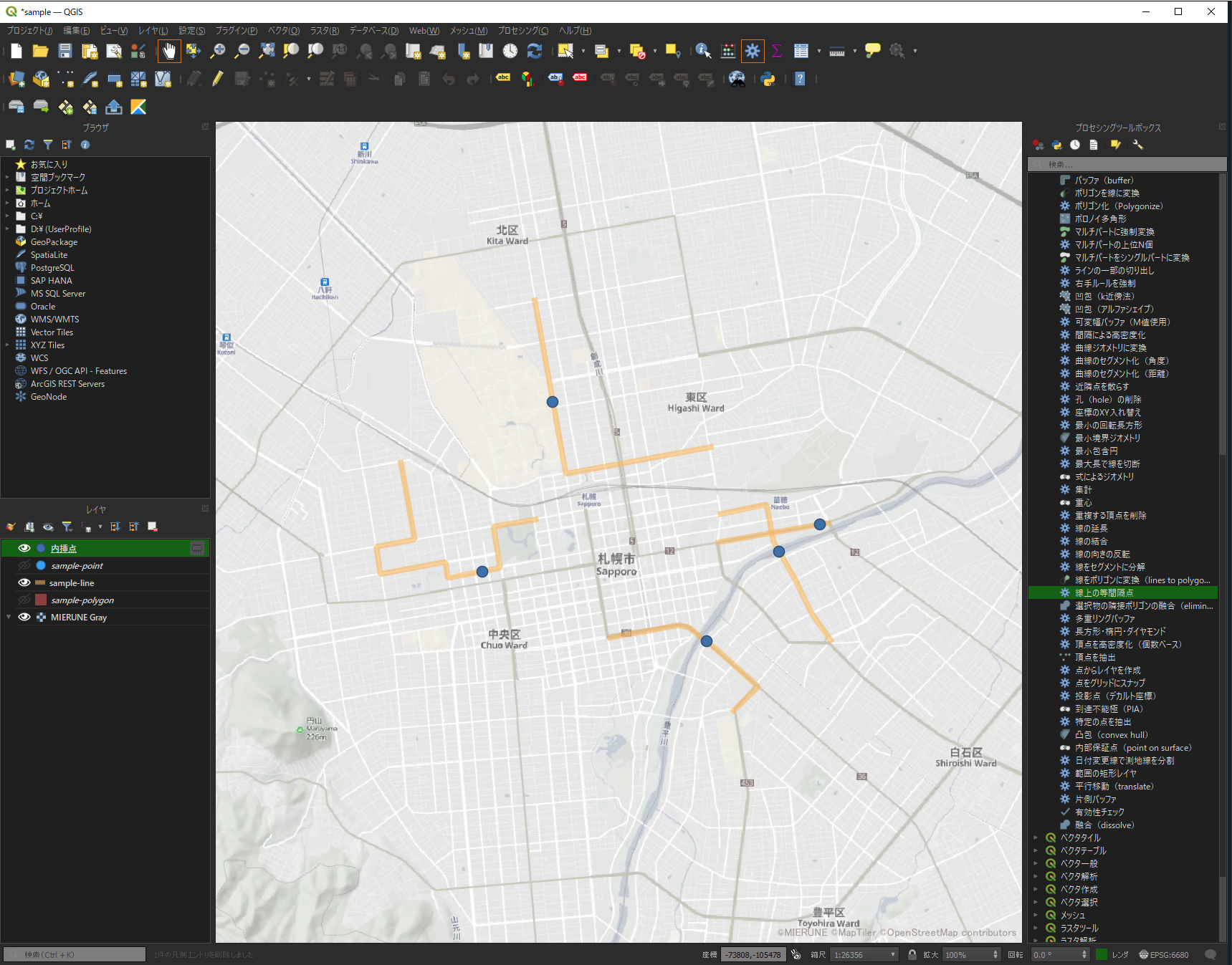The width and height of the screenshot is (1232, 965).
Task: Select 融合 (dissolve) algorithm
Action: (1104, 825)
